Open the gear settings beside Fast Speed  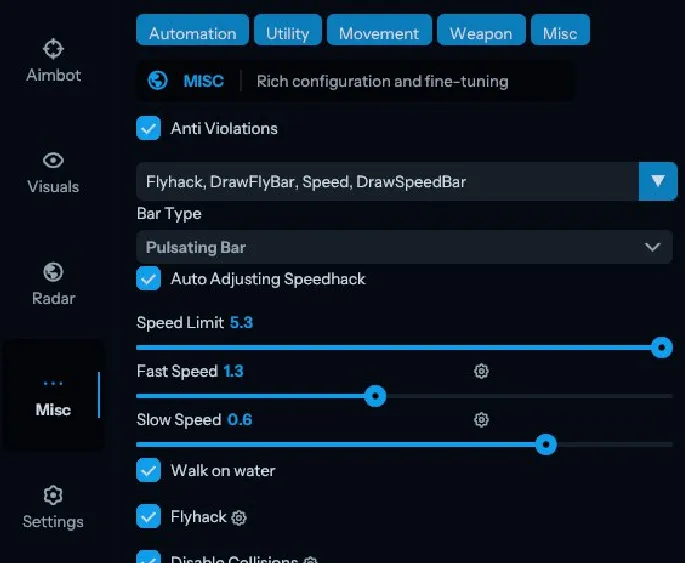coord(481,371)
